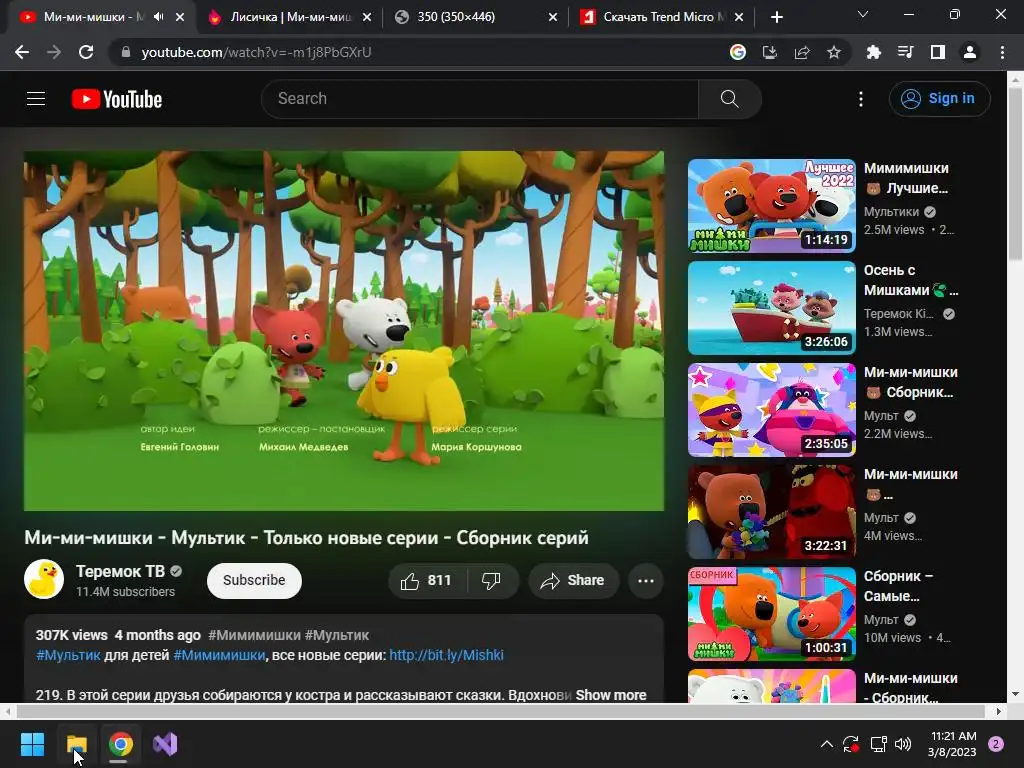Open the YouTube hamburger guide menu
The height and width of the screenshot is (768, 1024).
tap(36, 99)
